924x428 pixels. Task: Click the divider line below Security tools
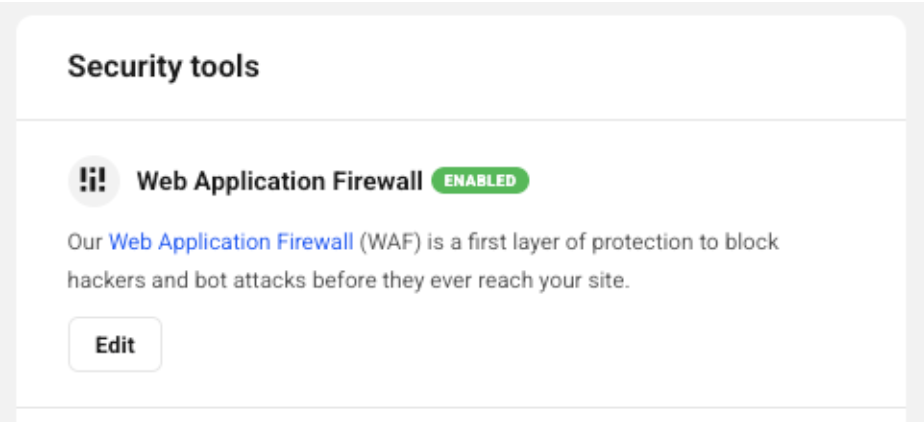click(x=461, y=120)
